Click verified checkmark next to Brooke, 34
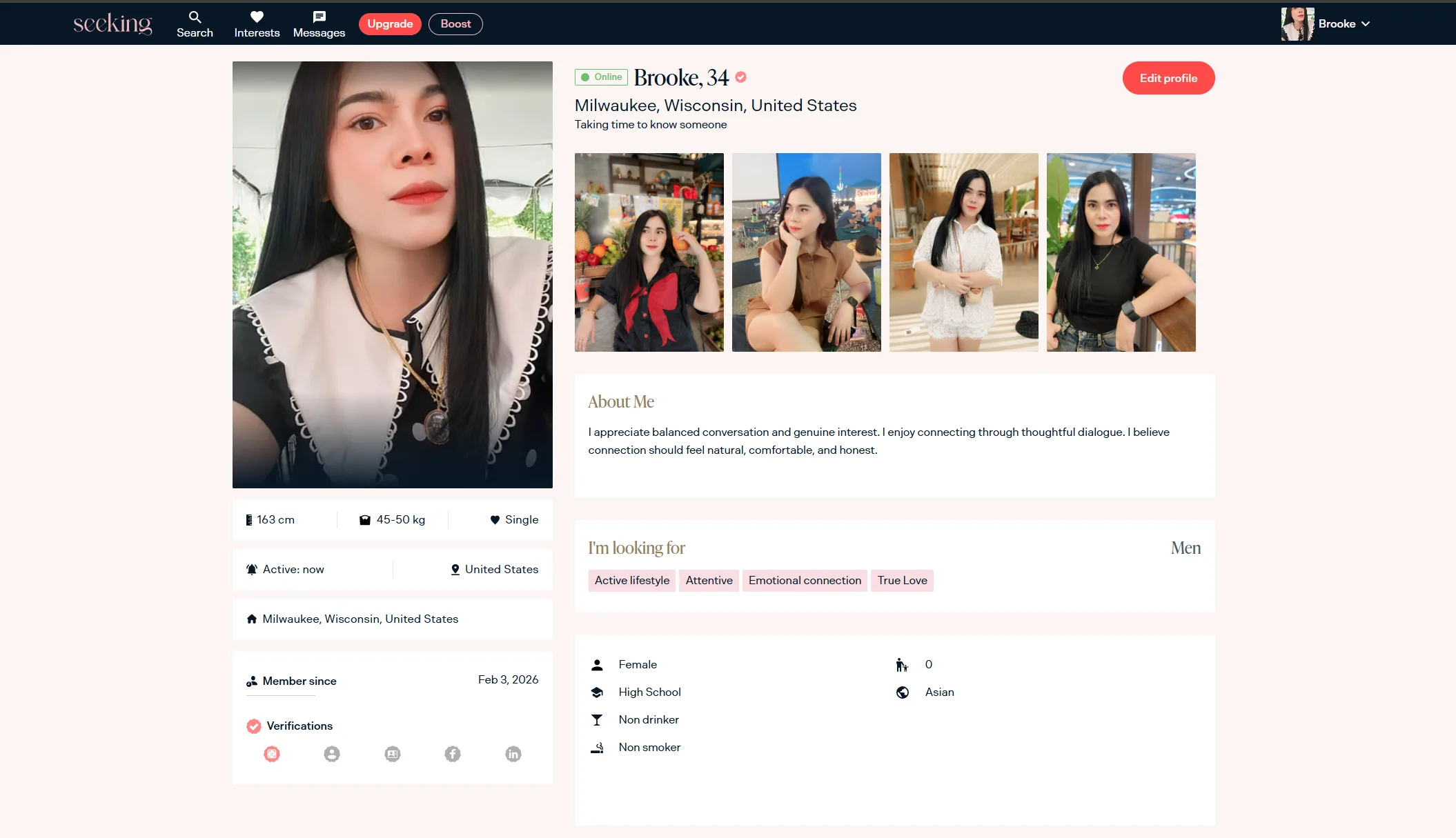Screen dimensions: 1456x838 coord(740,77)
